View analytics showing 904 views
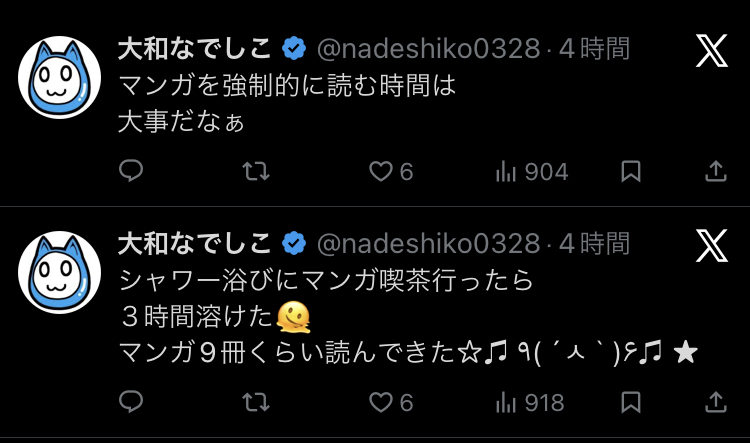This screenshot has height=443, width=750. (x=531, y=172)
